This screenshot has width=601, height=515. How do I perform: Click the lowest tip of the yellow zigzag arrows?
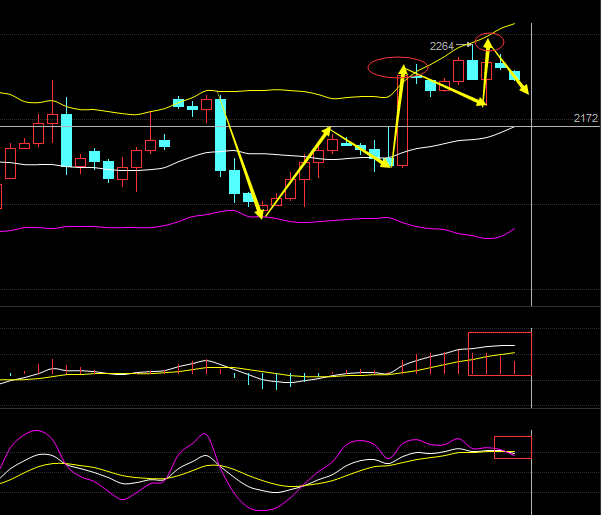point(261,216)
